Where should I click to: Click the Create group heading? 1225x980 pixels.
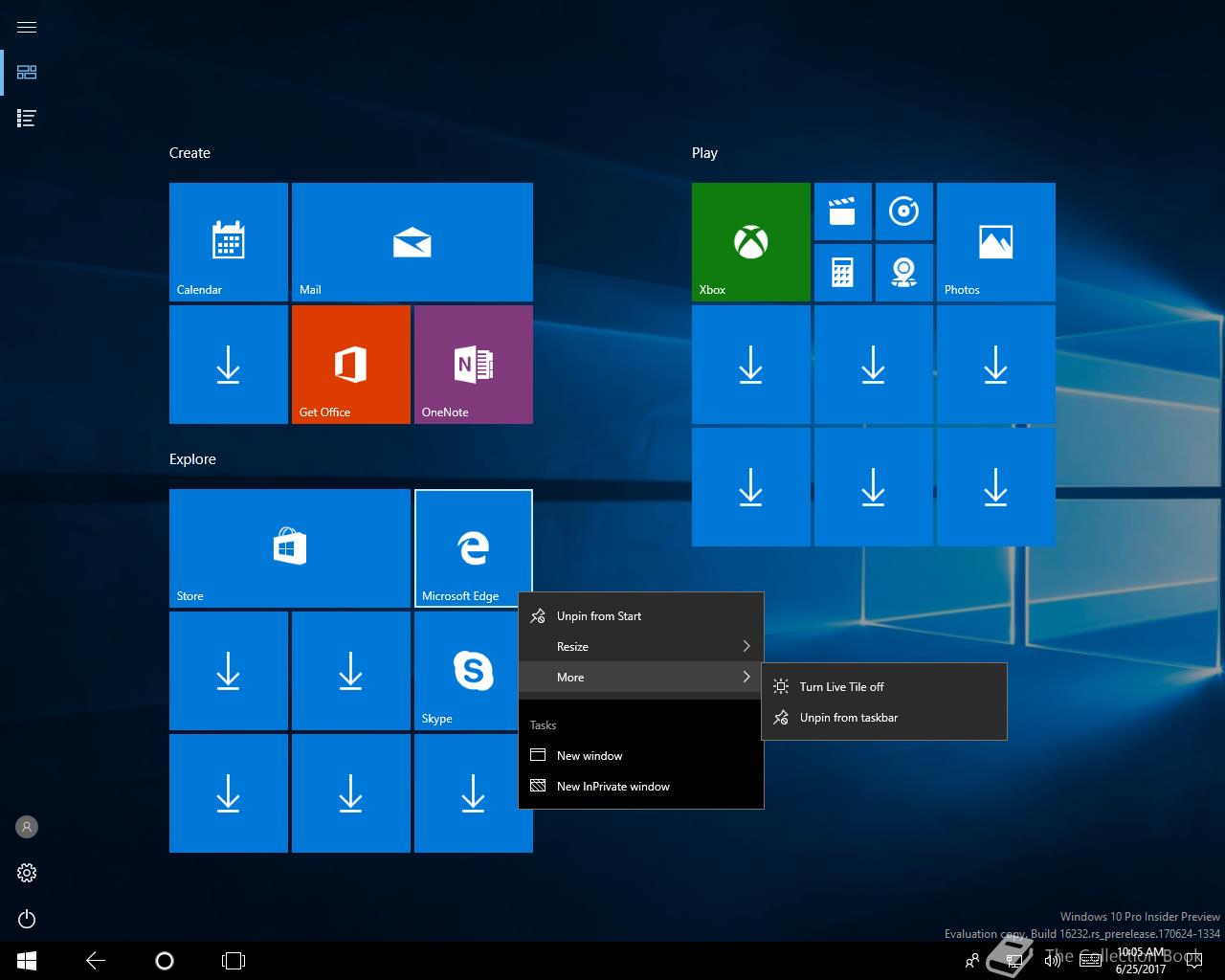(x=189, y=153)
